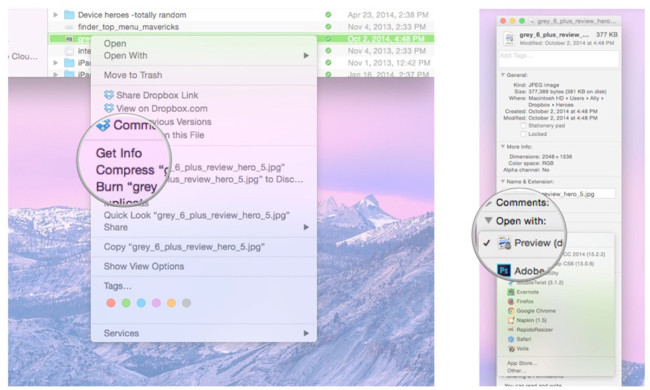Pick the purple tag color dot

coord(156,303)
